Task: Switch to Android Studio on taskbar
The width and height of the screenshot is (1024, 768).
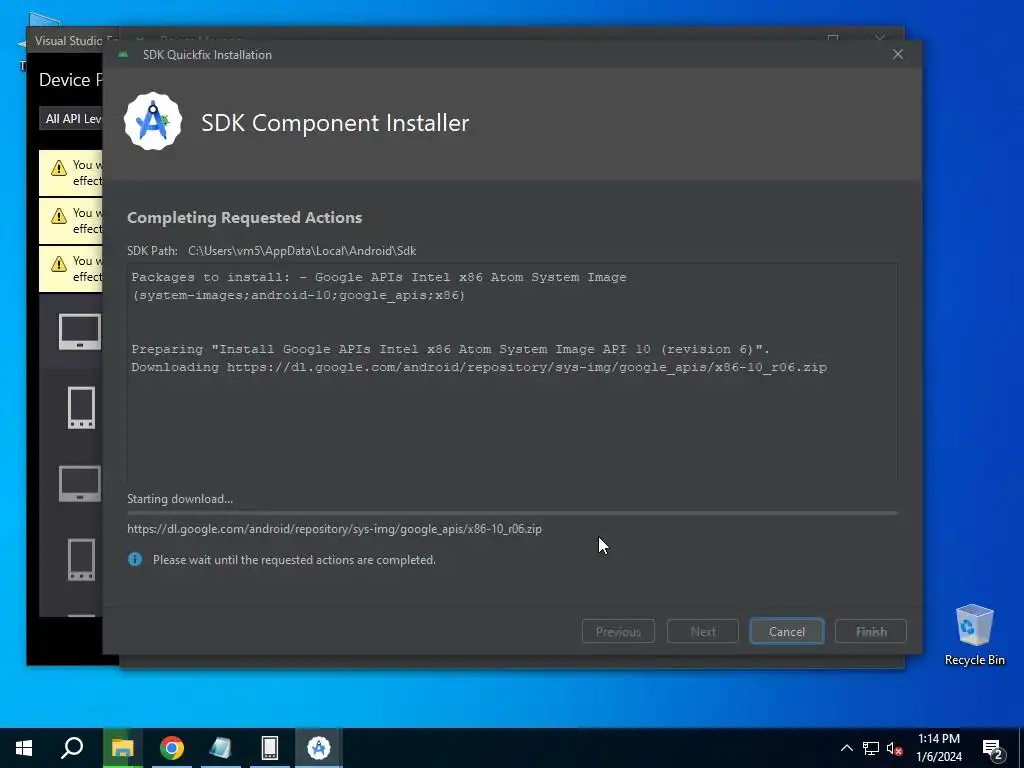Action: pyautogui.click(x=319, y=748)
